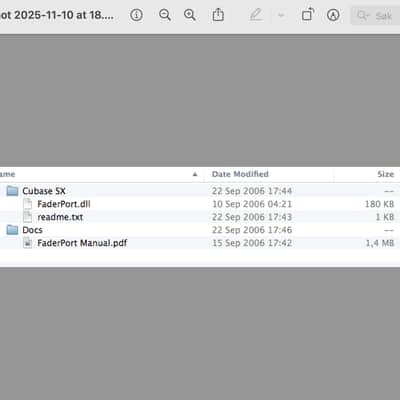Click the search field in toolbar
400x400 pixels.
click(x=375, y=15)
